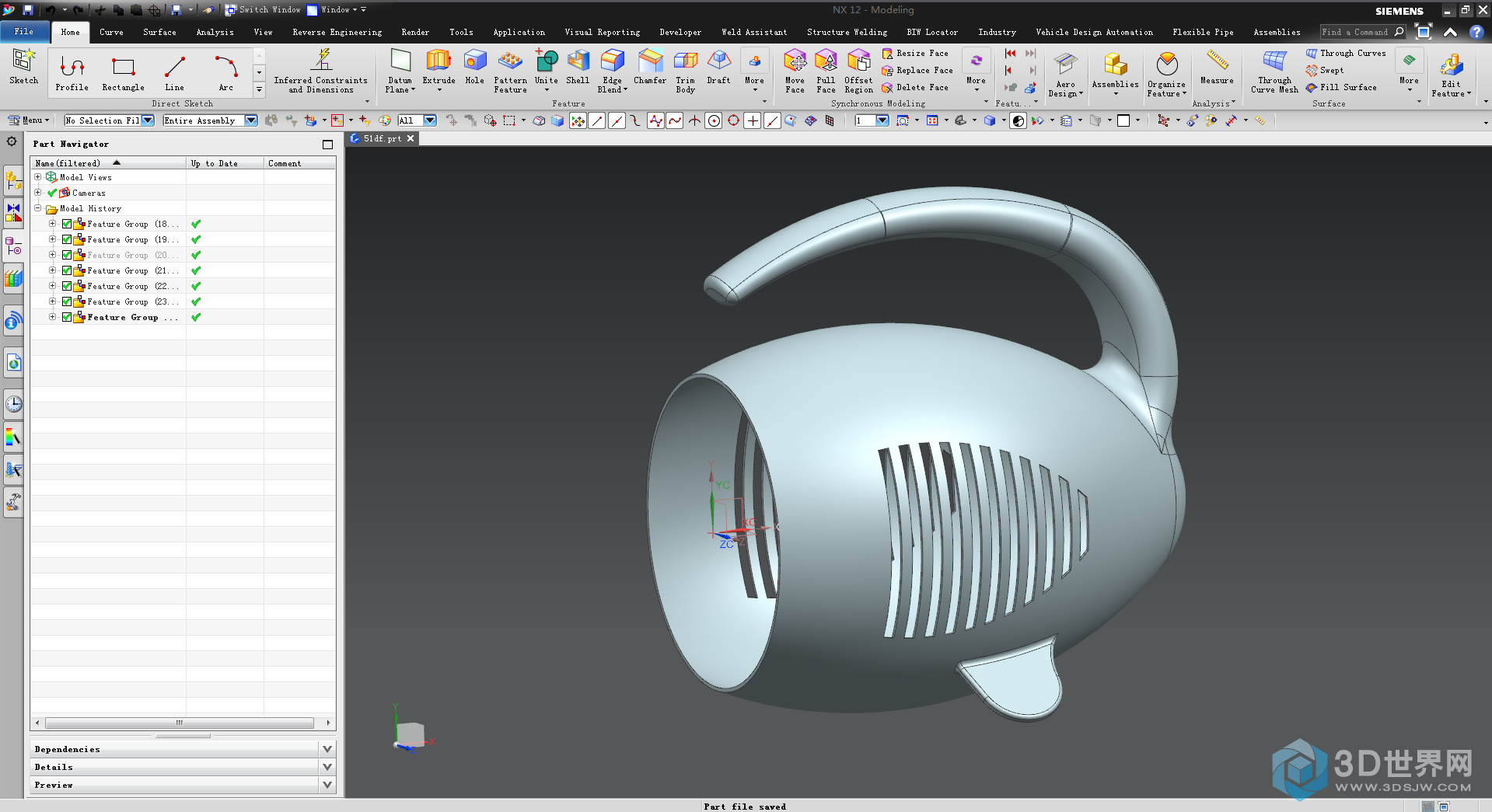The image size is (1492, 812).
Task: Click Switch Window in title bar
Action: 263,10
